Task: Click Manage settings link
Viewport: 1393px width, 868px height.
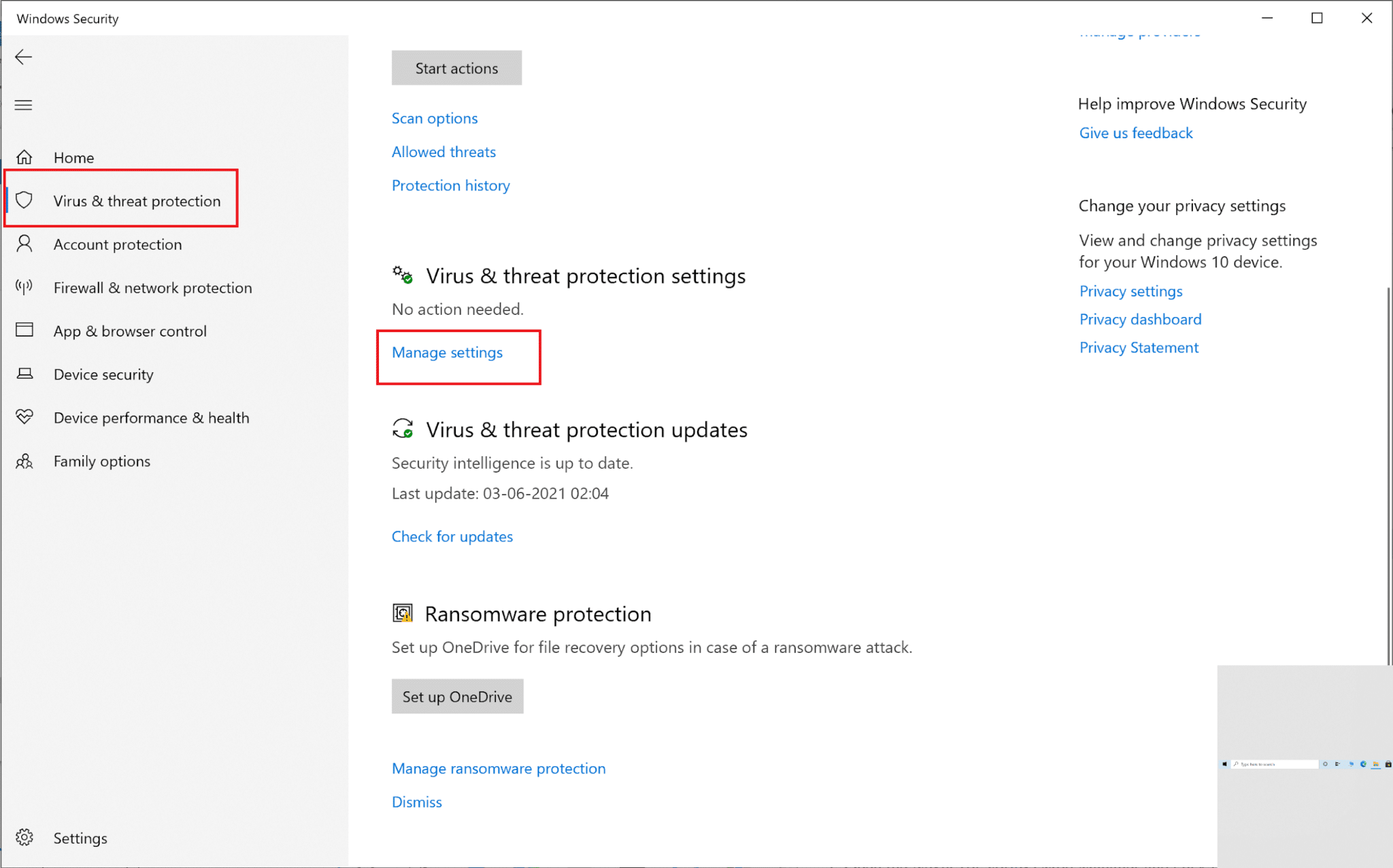Action: pos(447,352)
